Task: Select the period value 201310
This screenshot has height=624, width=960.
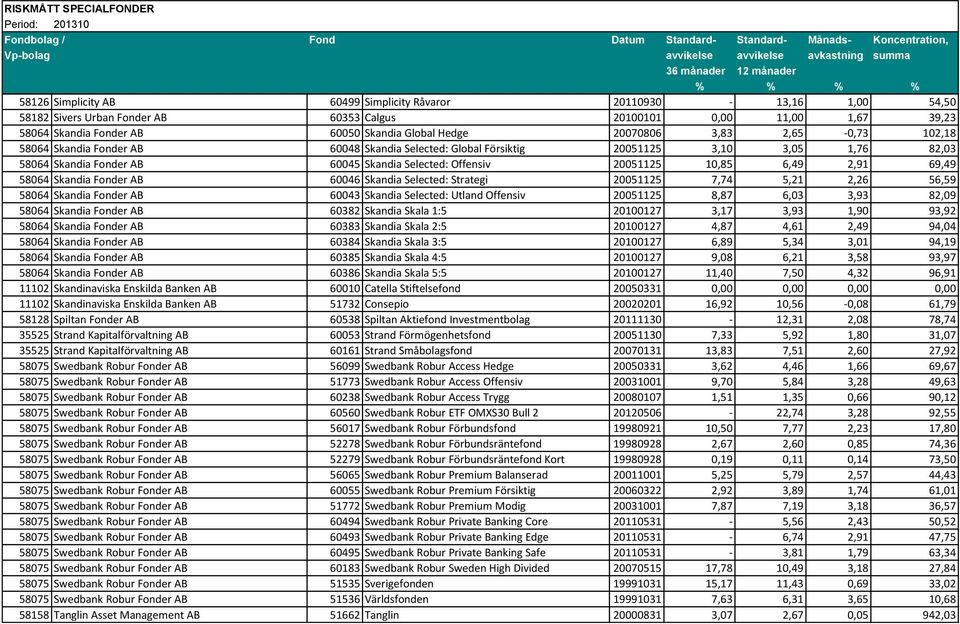Action: 71,24
